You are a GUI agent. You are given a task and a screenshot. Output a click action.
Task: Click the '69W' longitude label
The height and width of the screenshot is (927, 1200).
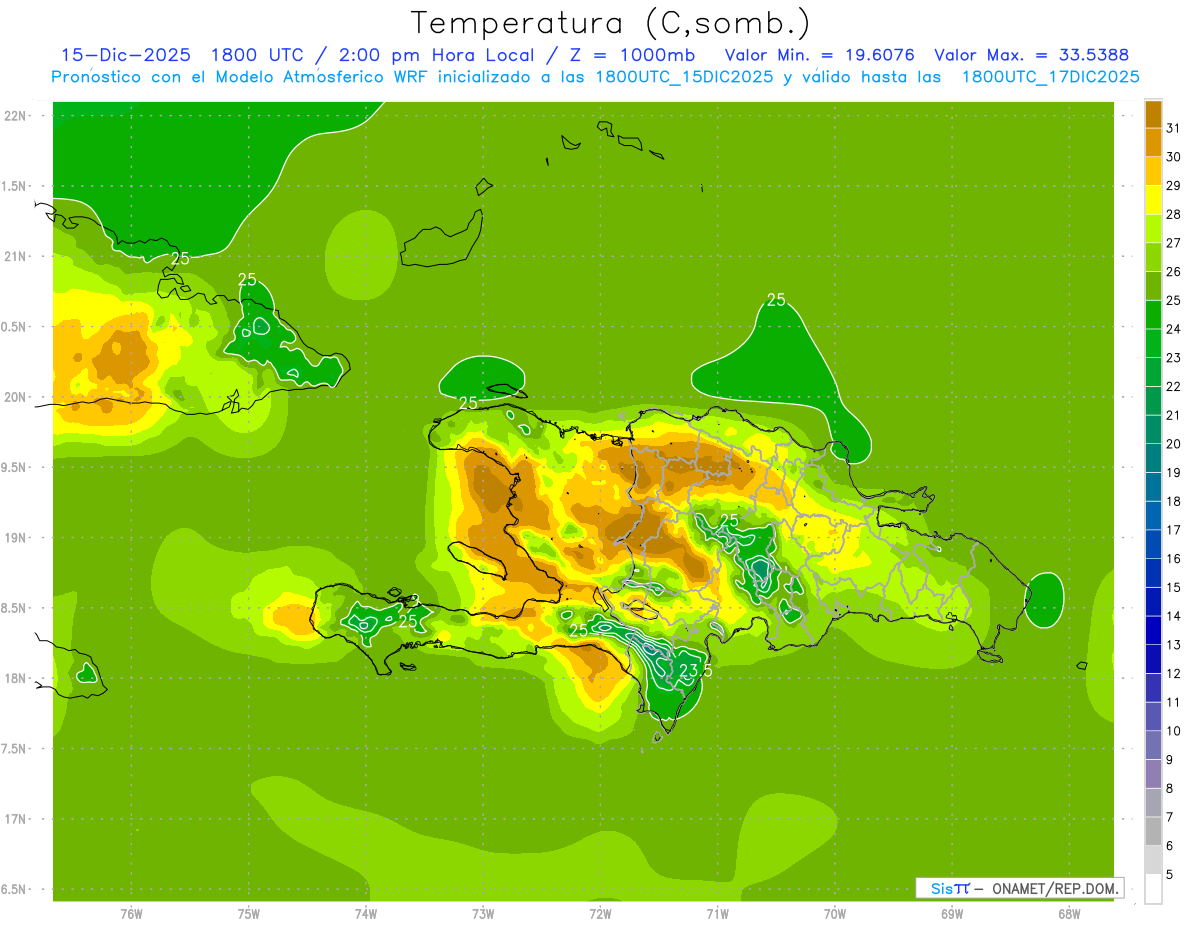[952, 914]
